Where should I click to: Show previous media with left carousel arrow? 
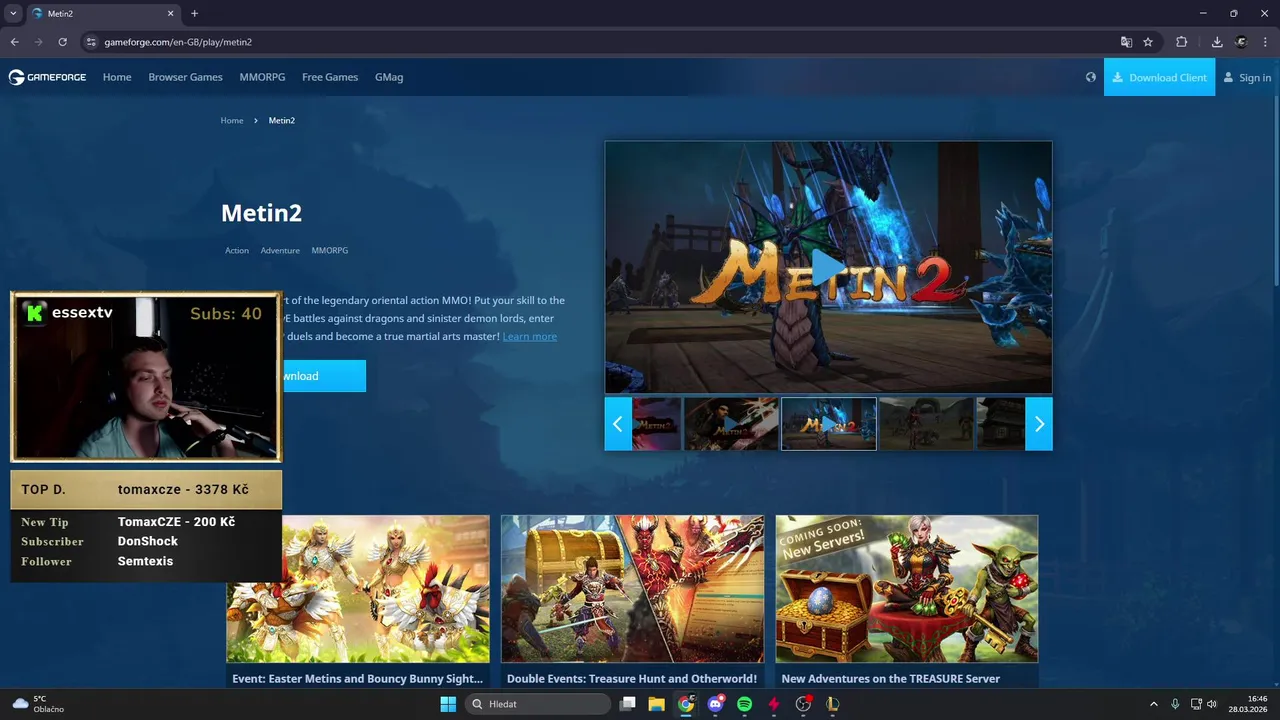(617, 424)
